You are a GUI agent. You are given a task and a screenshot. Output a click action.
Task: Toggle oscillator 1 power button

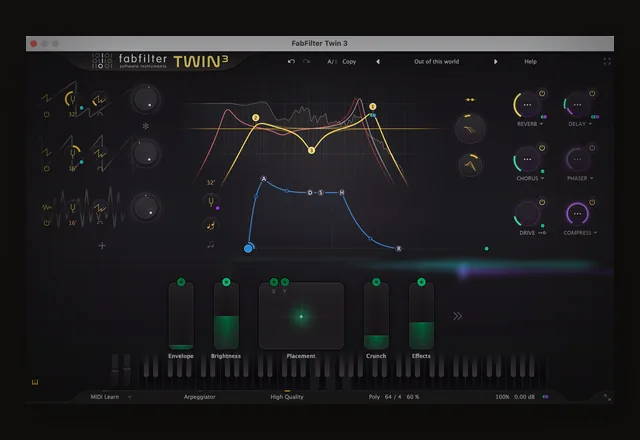47,114
